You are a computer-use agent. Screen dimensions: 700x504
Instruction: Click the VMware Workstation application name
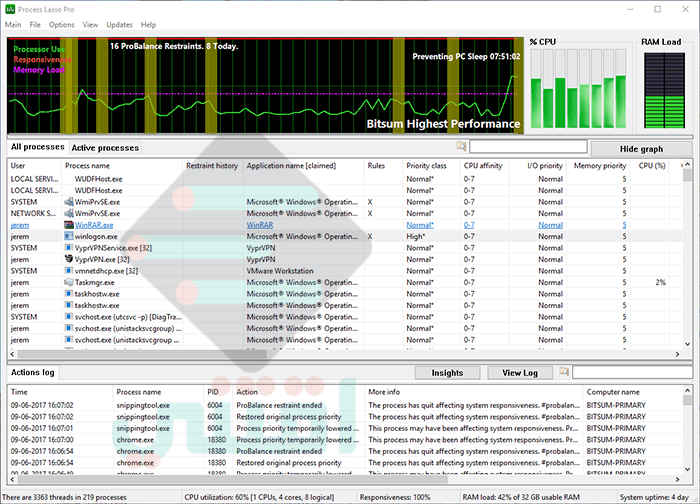coord(280,271)
